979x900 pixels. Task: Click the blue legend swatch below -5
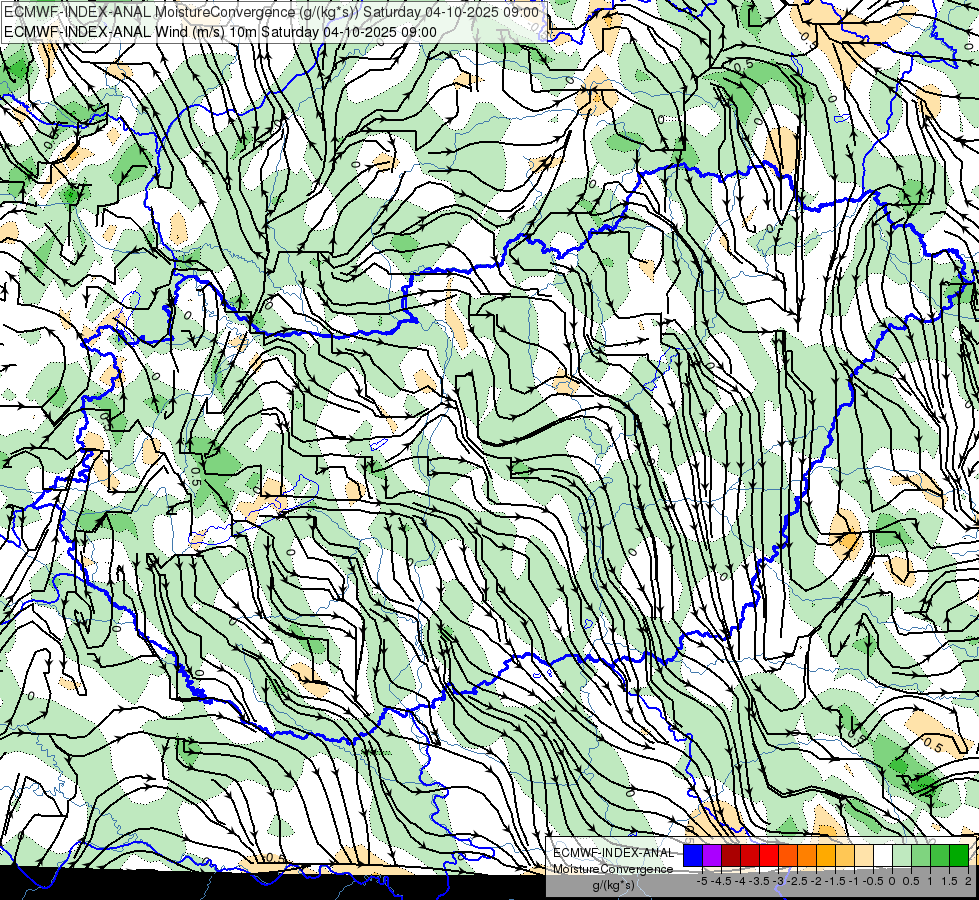tap(693, 856)
